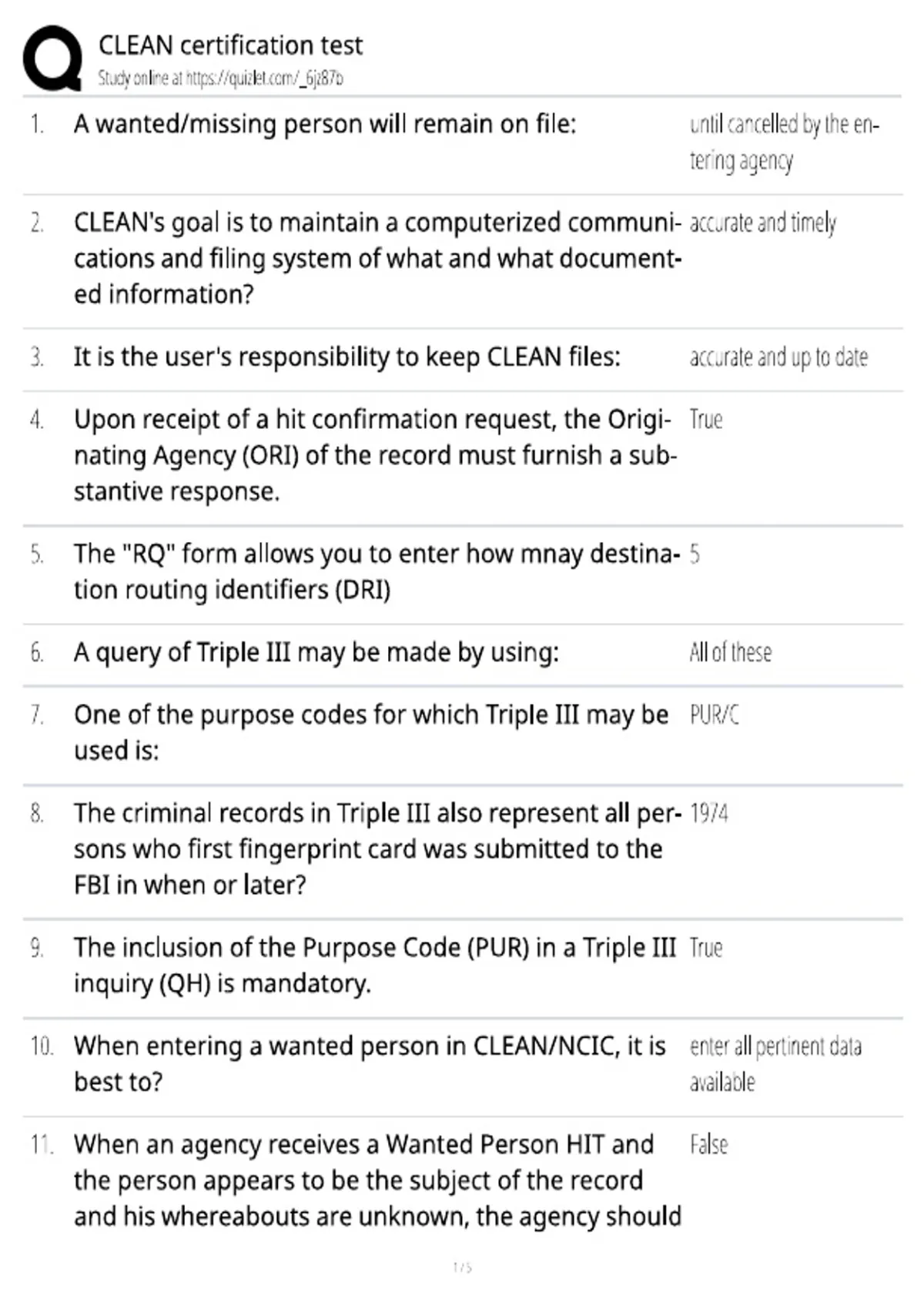Click the 'accurate and up to date' answer

pyautogui.click(x=778, y=357)
